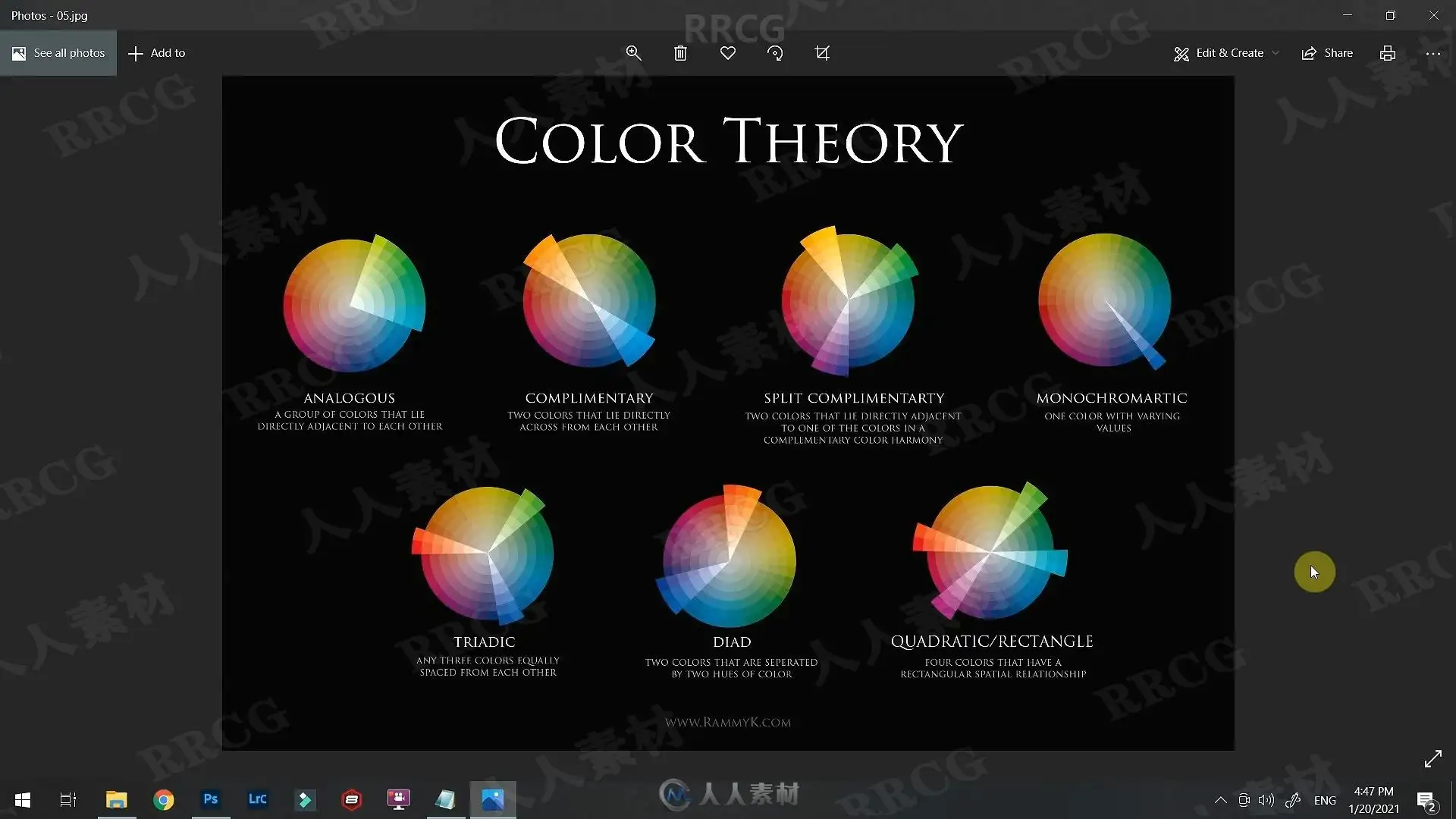Screen dimensions: 1456x819
Task: Click the 'TRIADIC' label in the photo
Action: (485, 642)
